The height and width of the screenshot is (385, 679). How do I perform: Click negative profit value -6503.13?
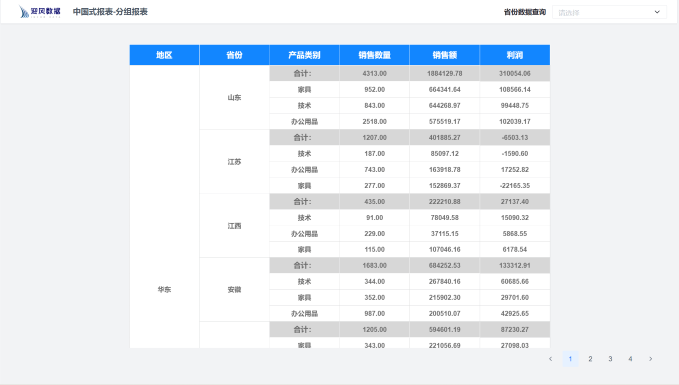coord(515,138)
